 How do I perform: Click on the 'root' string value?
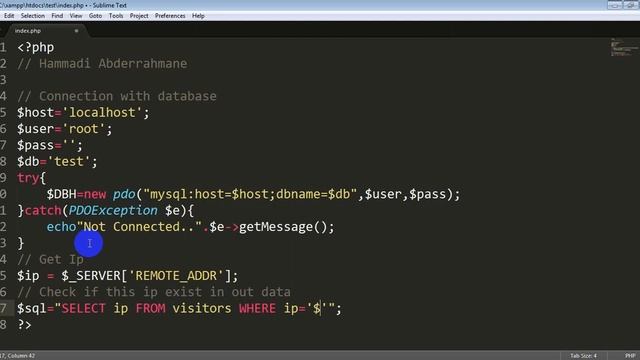point(83,129)
